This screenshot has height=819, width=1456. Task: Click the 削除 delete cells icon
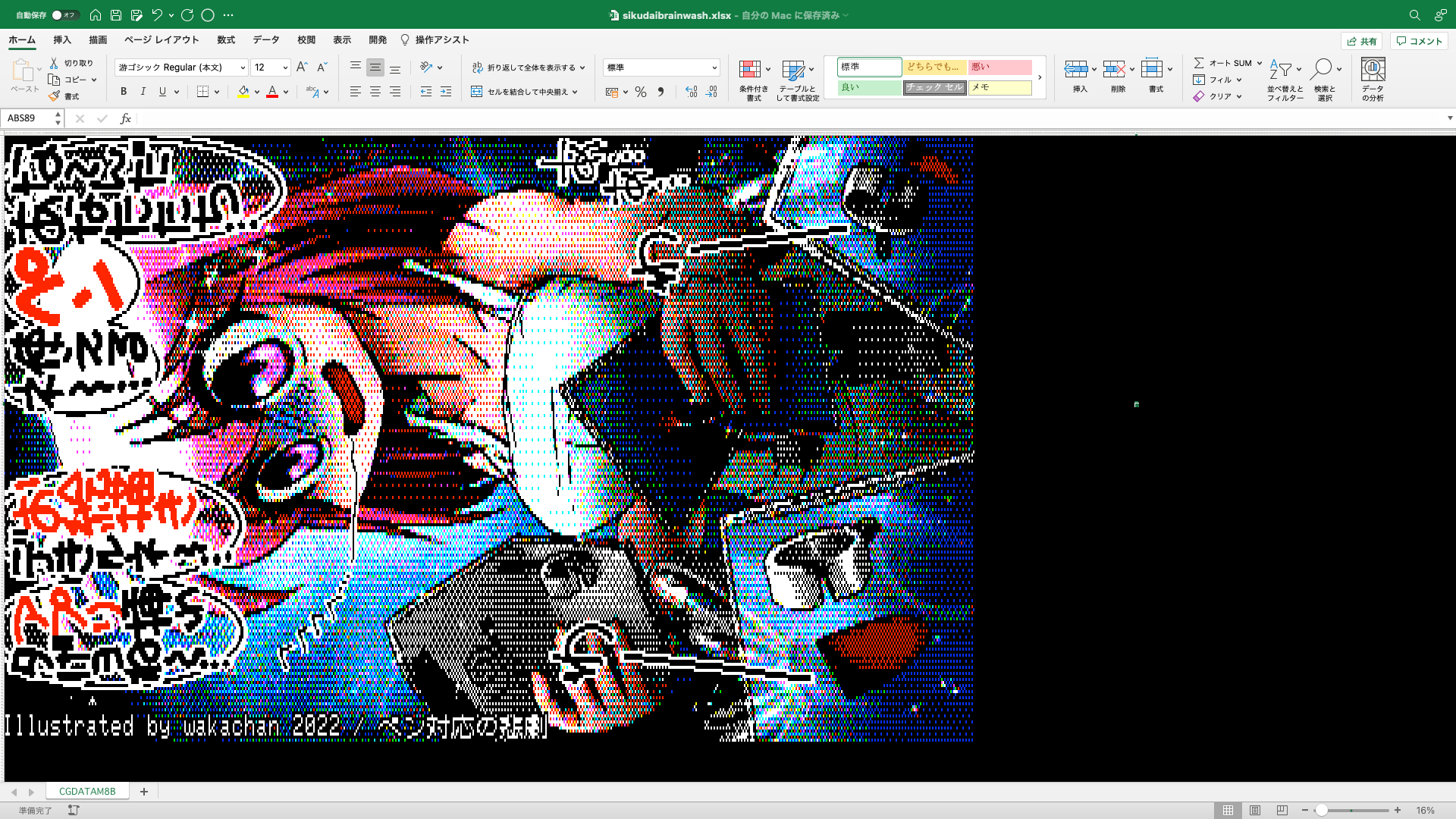point(1114,69)
